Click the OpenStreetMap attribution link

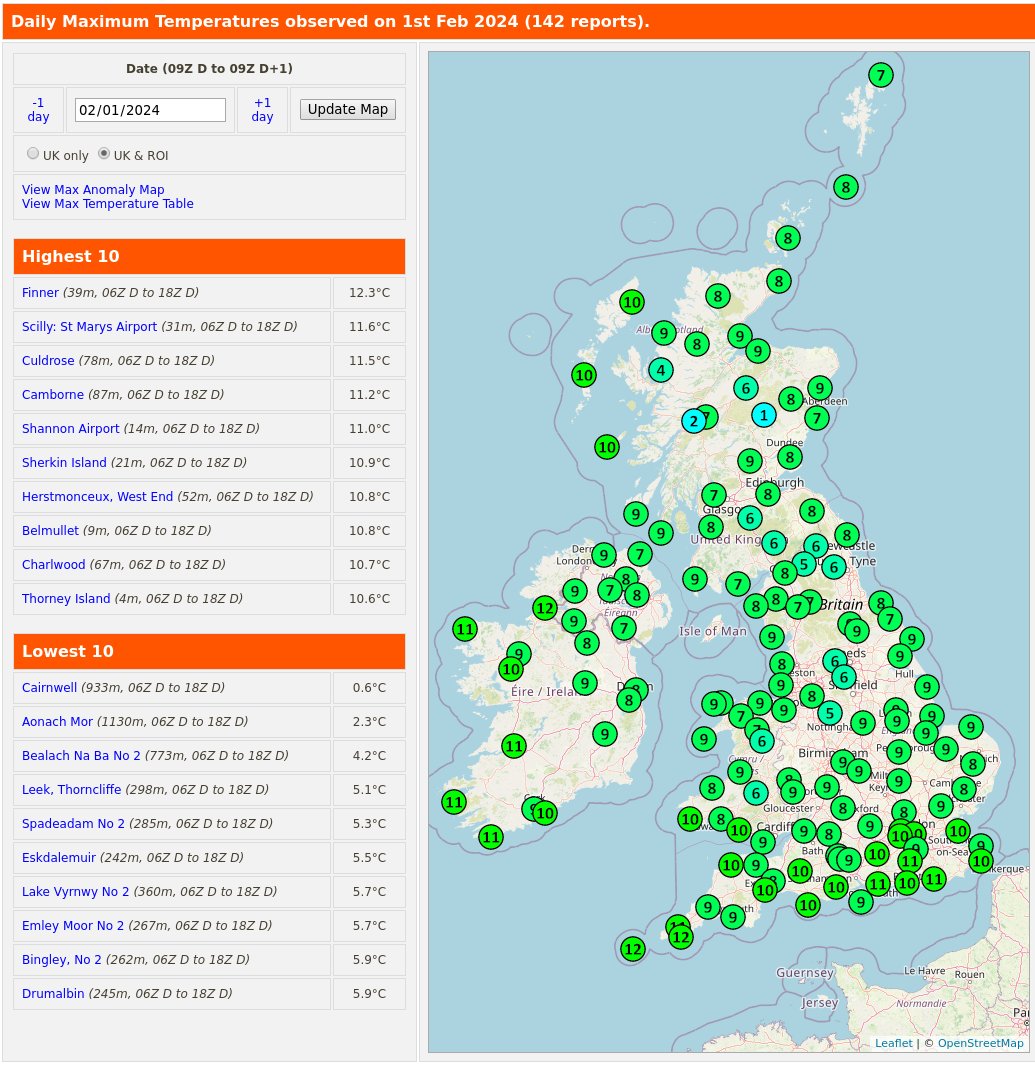click(980, 1043)
